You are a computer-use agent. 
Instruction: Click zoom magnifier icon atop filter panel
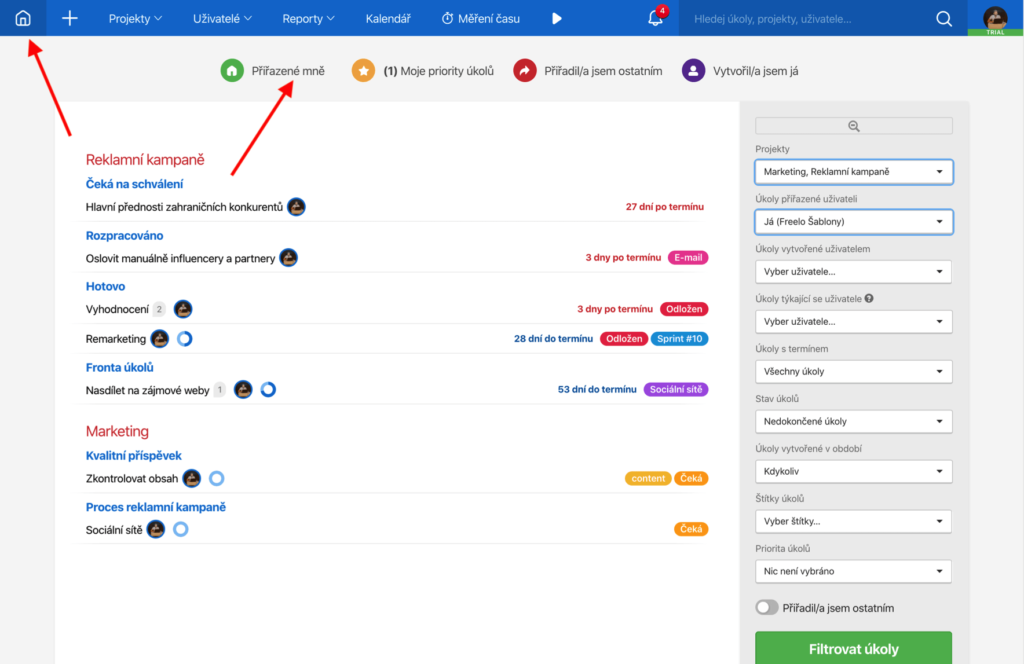coord(854,126)
